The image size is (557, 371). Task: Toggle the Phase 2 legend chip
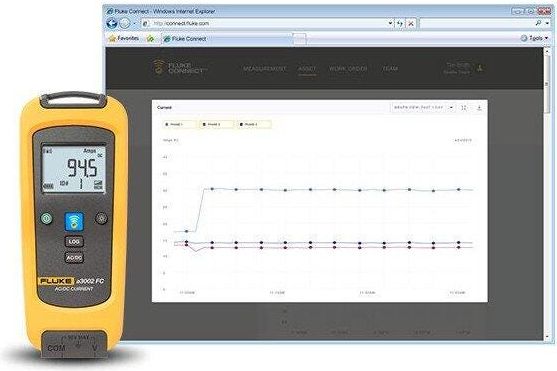click(217, 124)
